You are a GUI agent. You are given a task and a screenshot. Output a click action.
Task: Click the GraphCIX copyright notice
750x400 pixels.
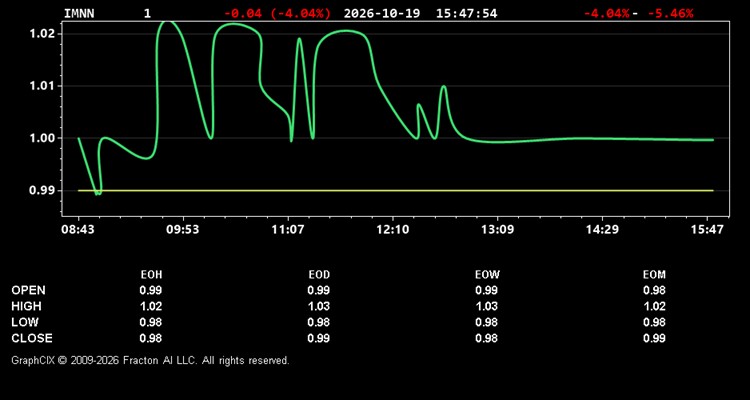pos(150,360)
